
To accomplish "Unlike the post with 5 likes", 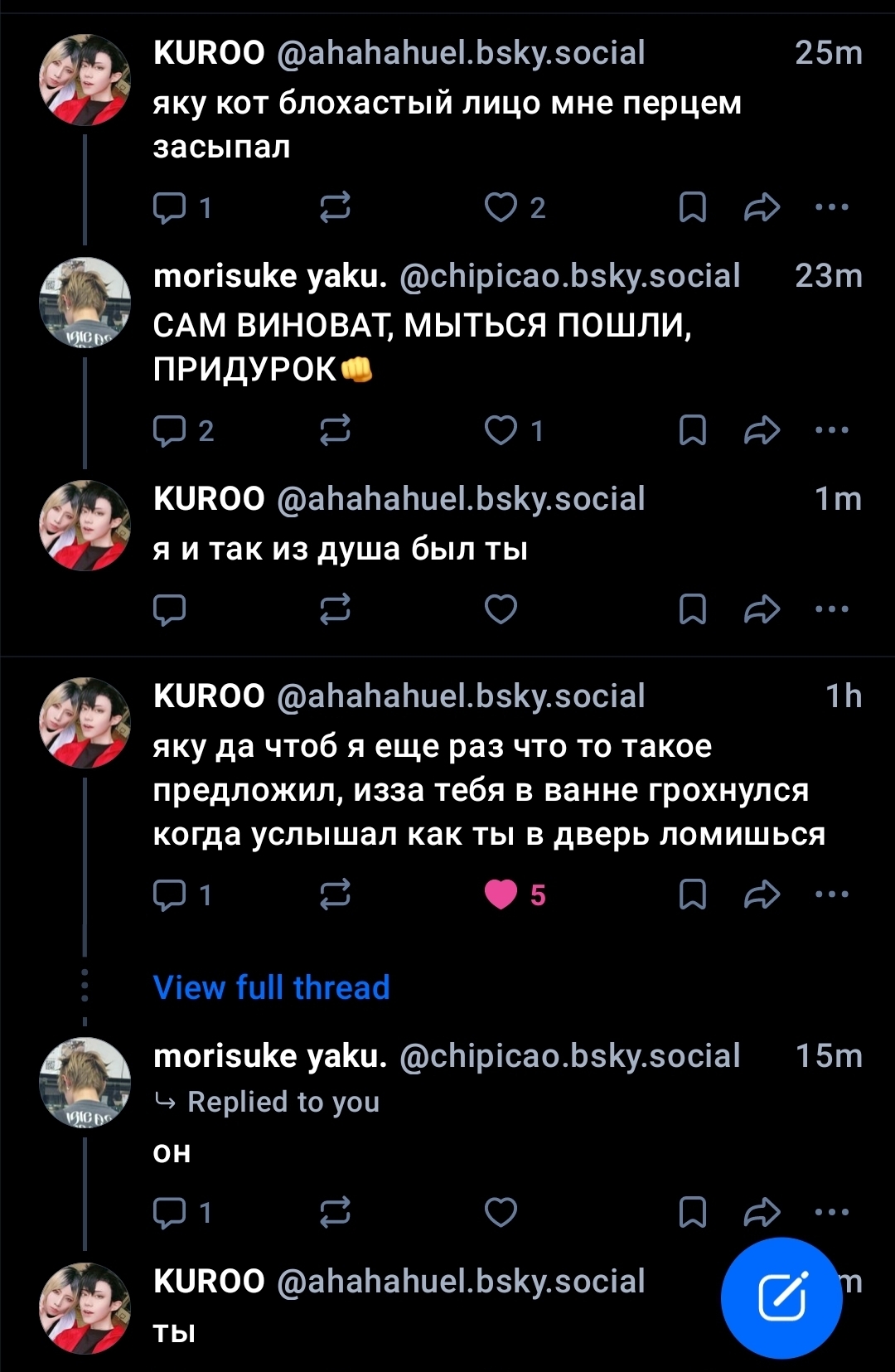I will (501, 894).
